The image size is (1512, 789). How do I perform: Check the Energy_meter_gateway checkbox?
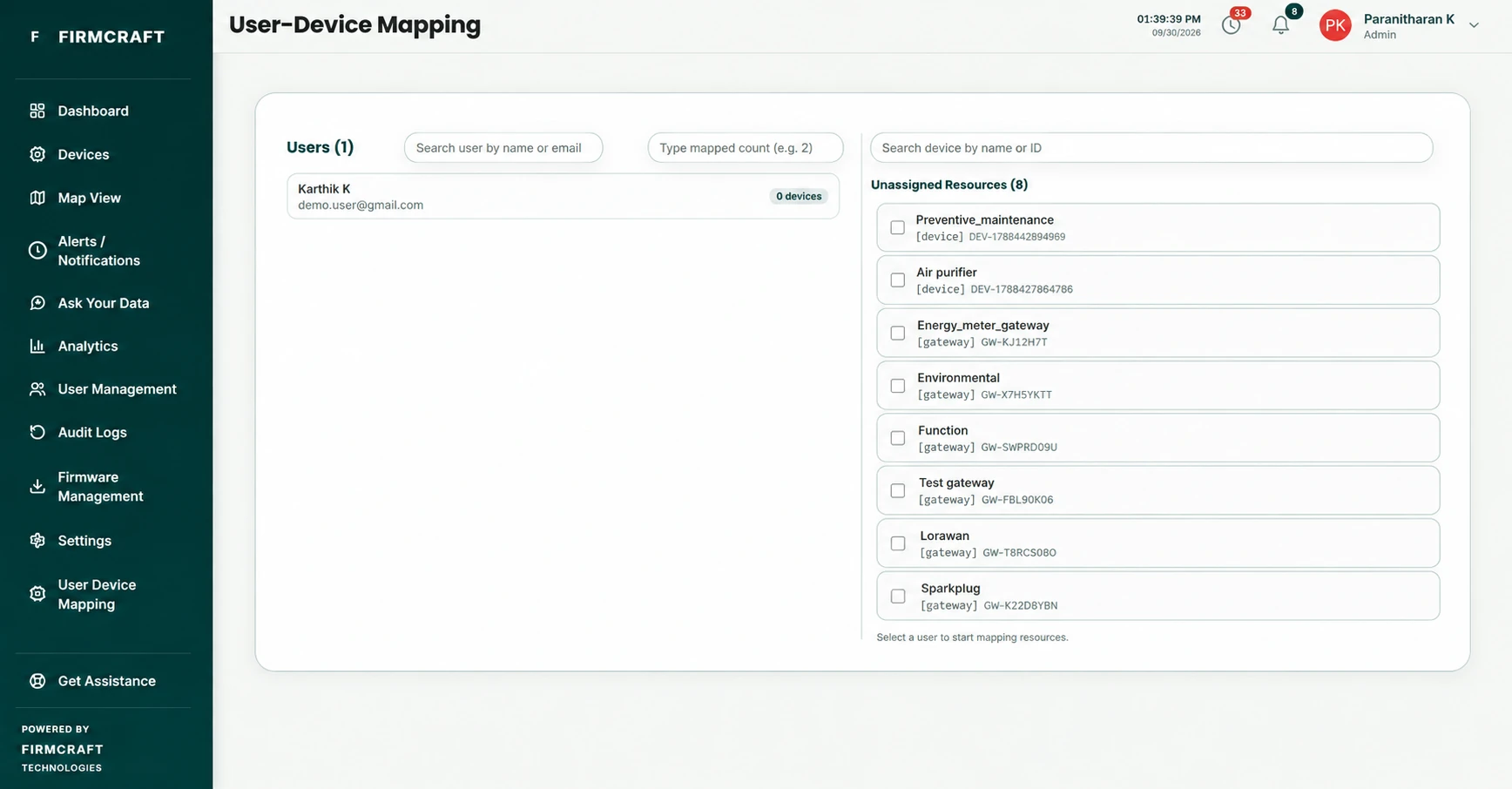[898, 333]
